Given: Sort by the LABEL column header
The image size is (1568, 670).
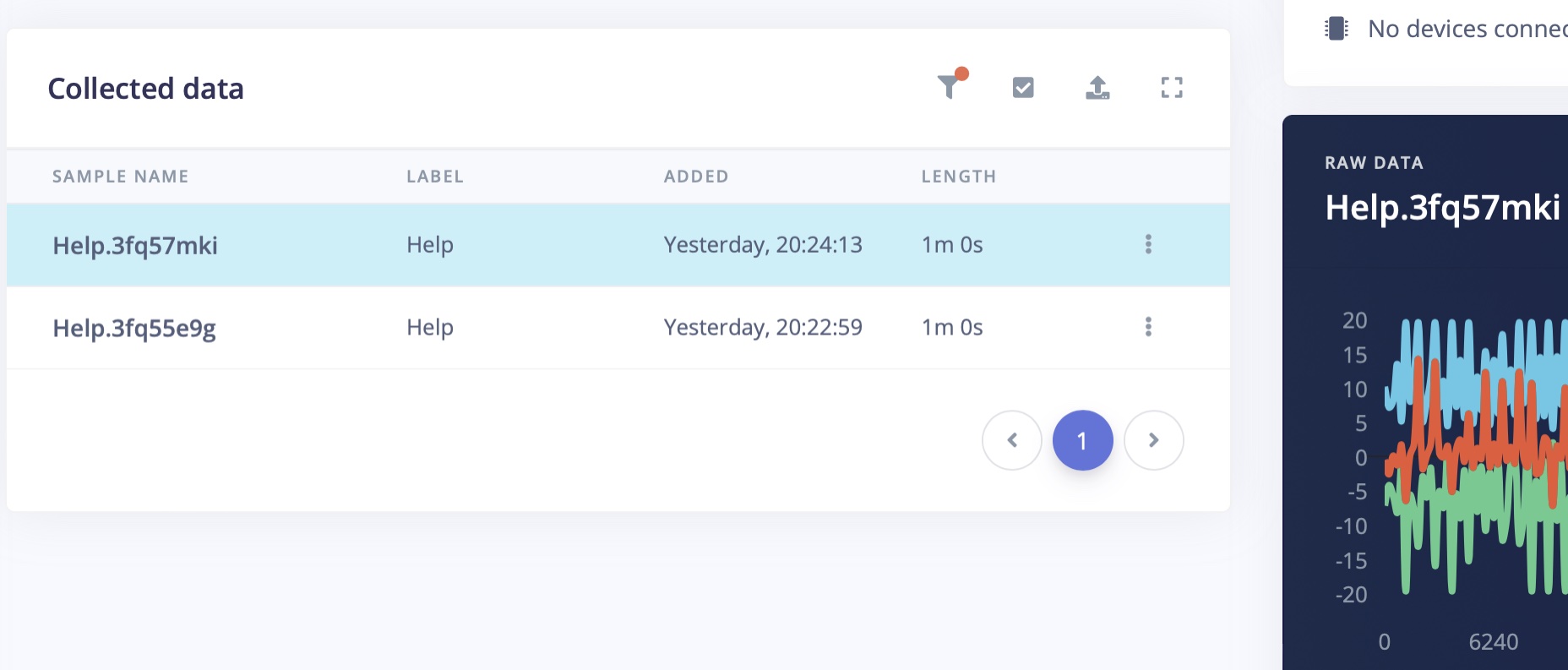Looking at the screenshot, I should (x=435, y=177).
